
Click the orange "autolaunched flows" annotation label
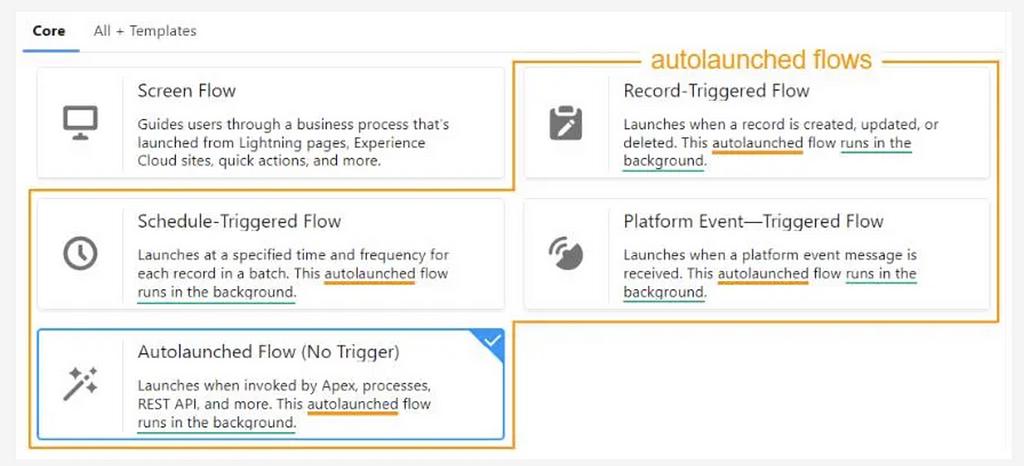pyautogui.click(x=761, y=60)
